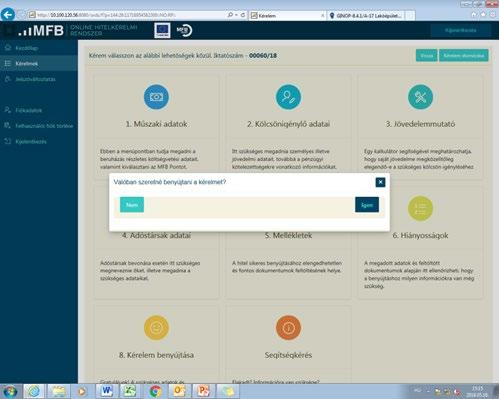Image resolution: width=499 pixels, height=399 pixels.
Task: Open the Jövedelemmutató calculator icon
Action: click(420, 97)
